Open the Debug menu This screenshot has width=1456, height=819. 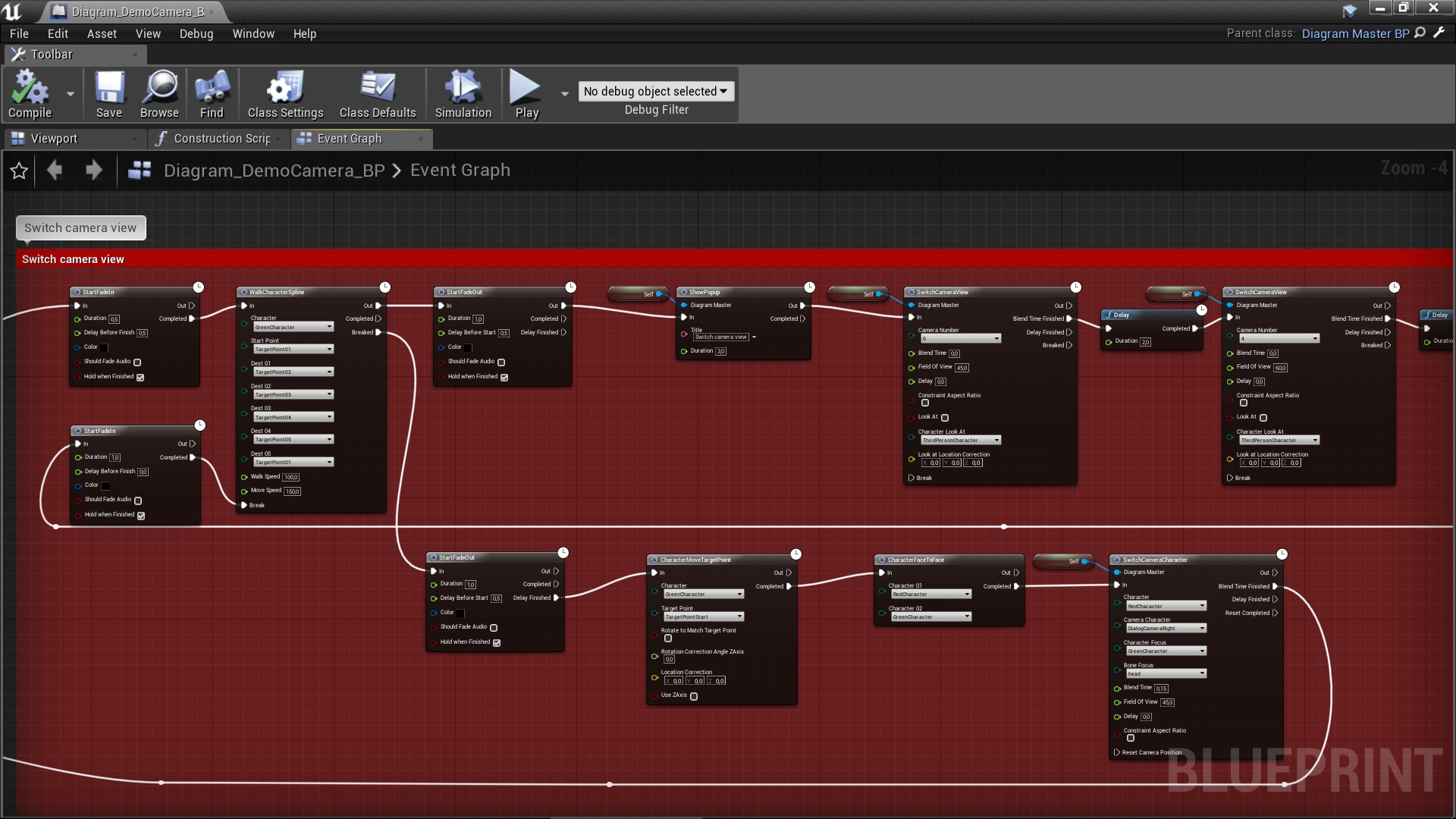pyautogui.click(x=196, y=33)
